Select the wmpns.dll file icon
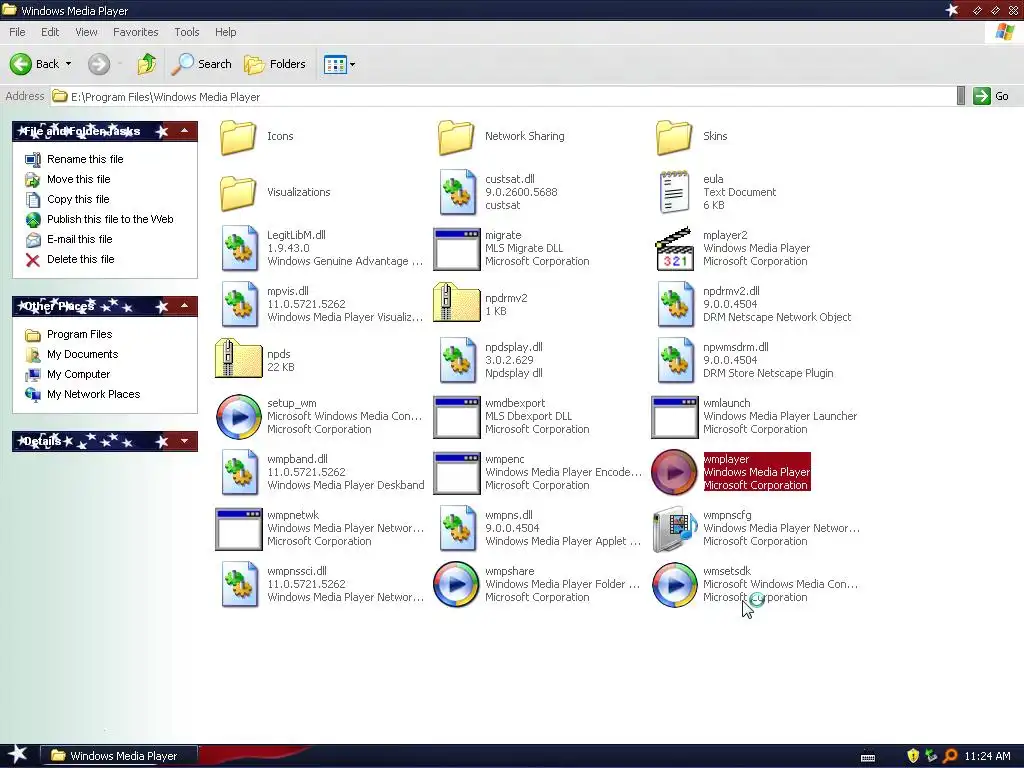Viewport: 1024px width, 768px height. [x=456, y=528]
